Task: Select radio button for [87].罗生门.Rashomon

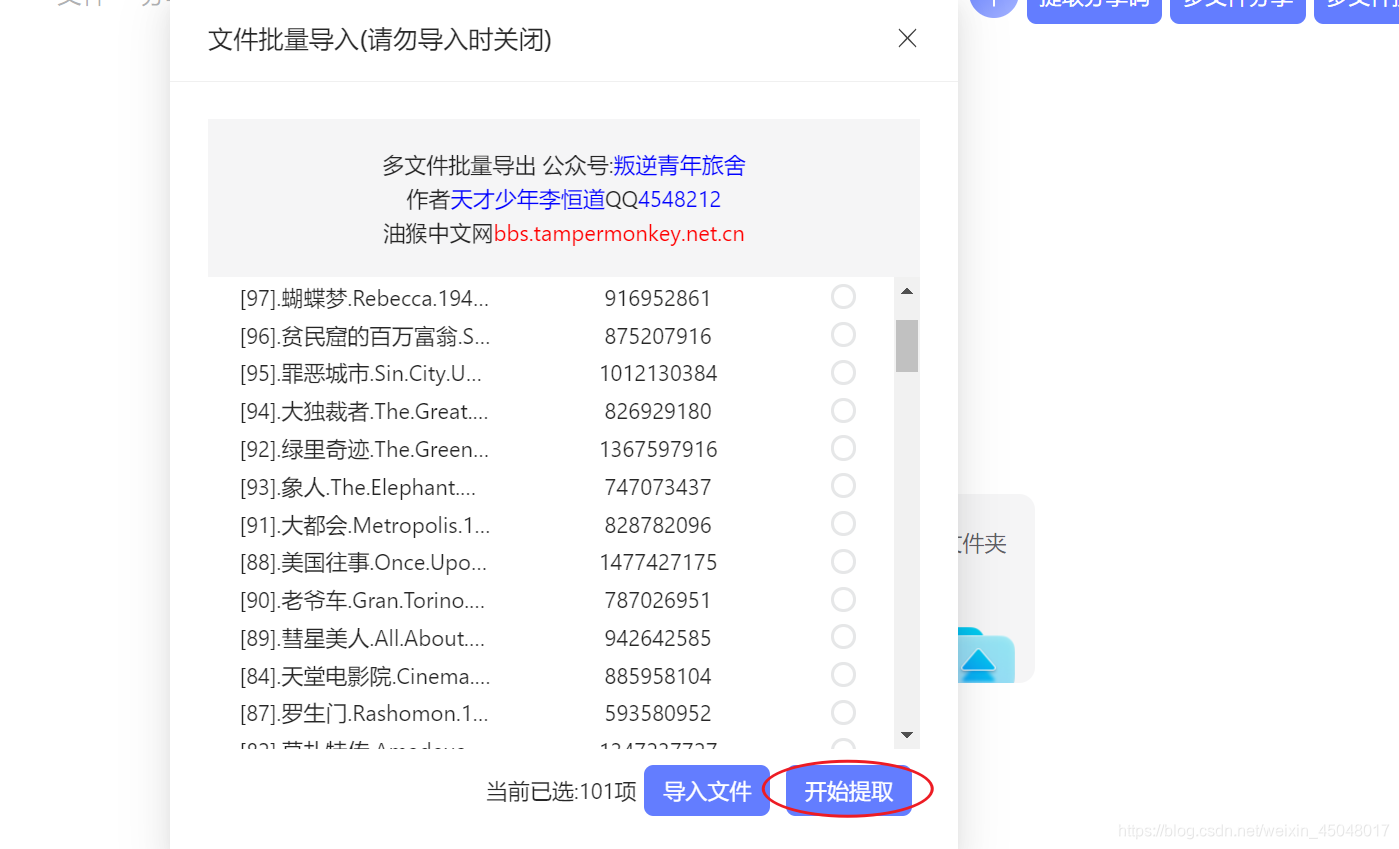Action: click(843, 713)
